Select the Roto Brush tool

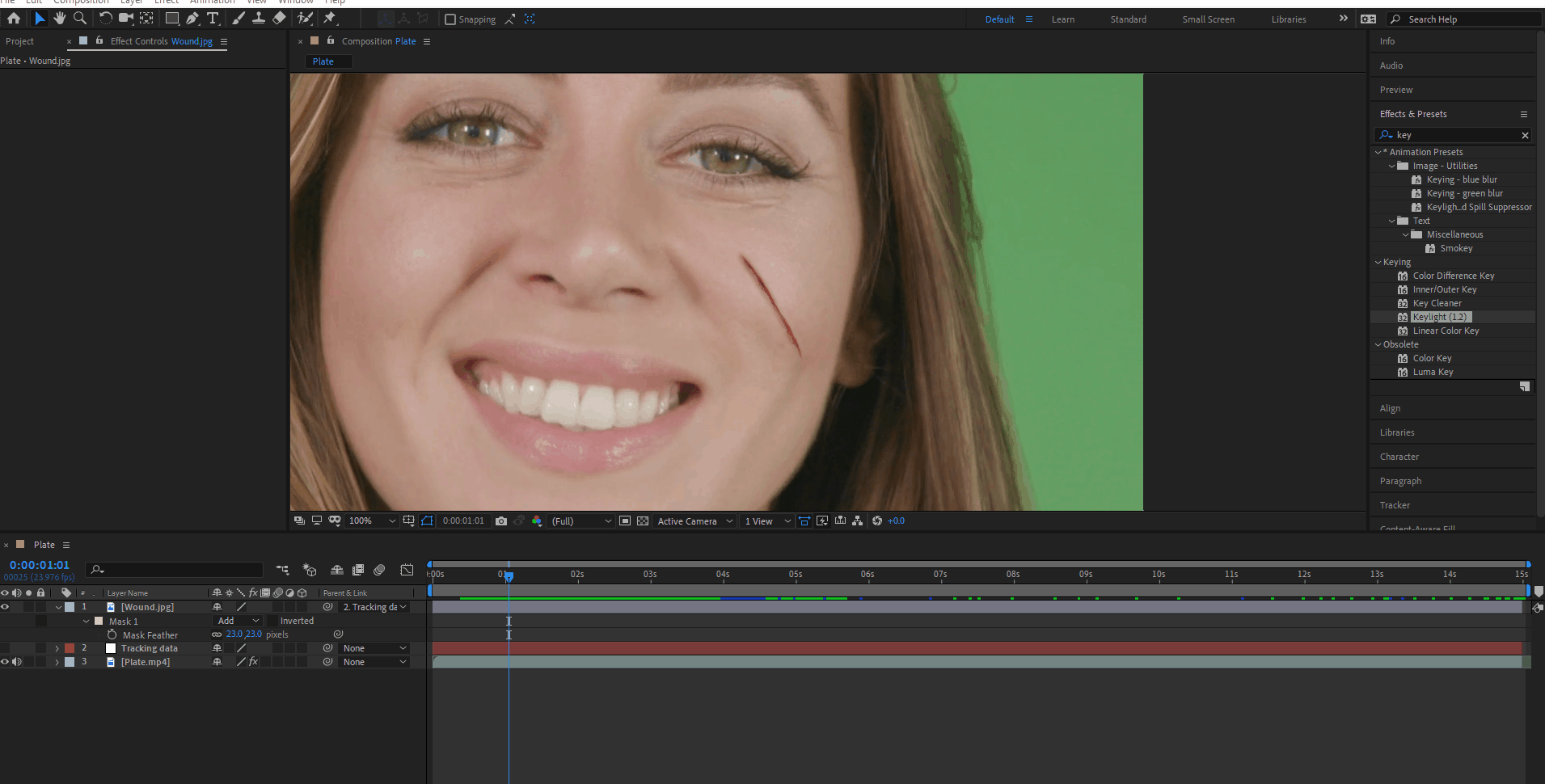305,18
